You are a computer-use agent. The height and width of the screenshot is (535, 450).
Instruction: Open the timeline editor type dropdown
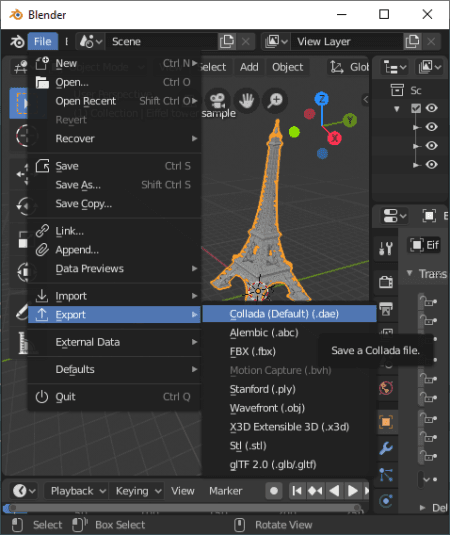(24, 491)
